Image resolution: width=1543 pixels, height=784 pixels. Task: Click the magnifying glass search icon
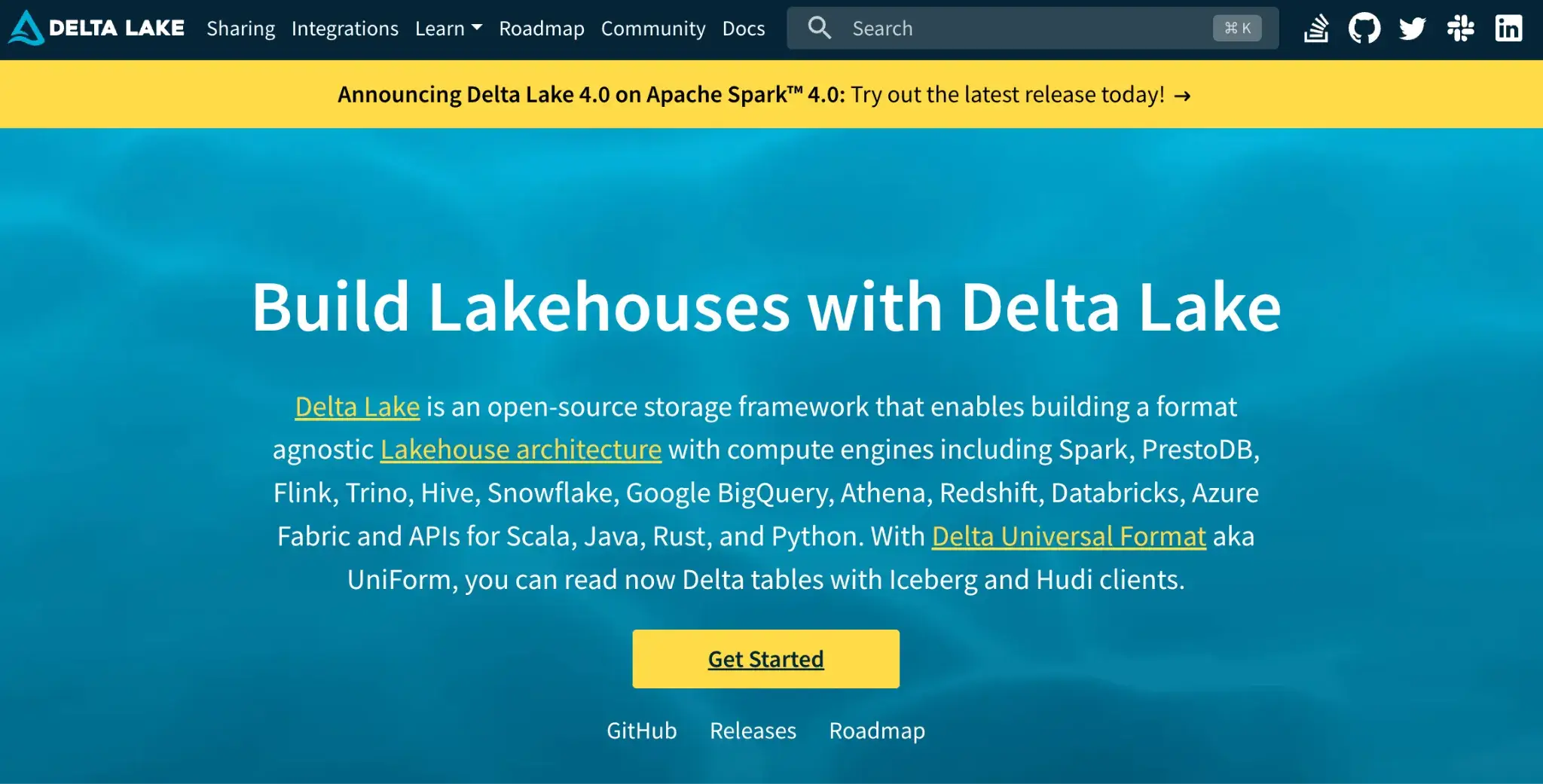(819, 29)
